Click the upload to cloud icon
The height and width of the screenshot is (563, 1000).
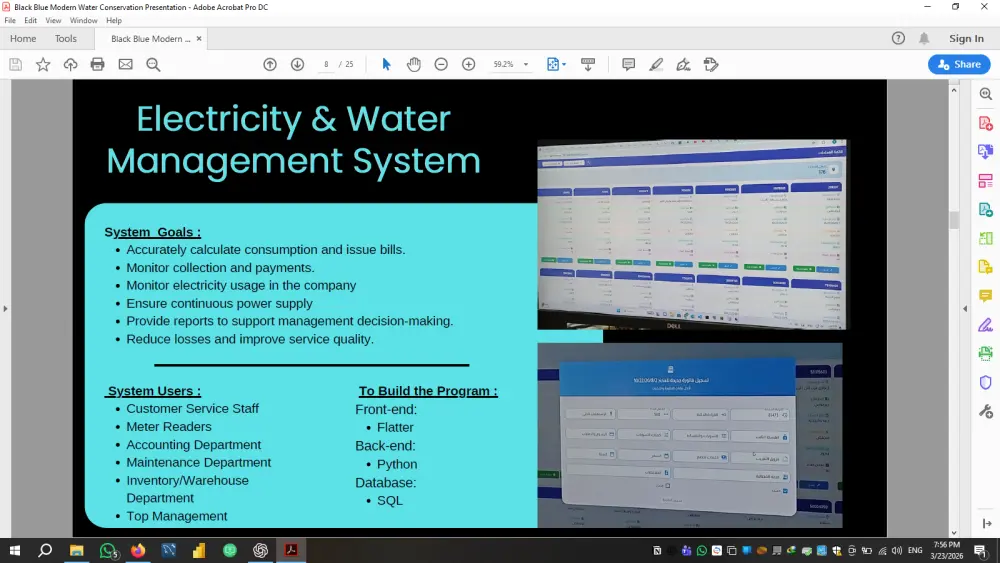click(70, 64)
